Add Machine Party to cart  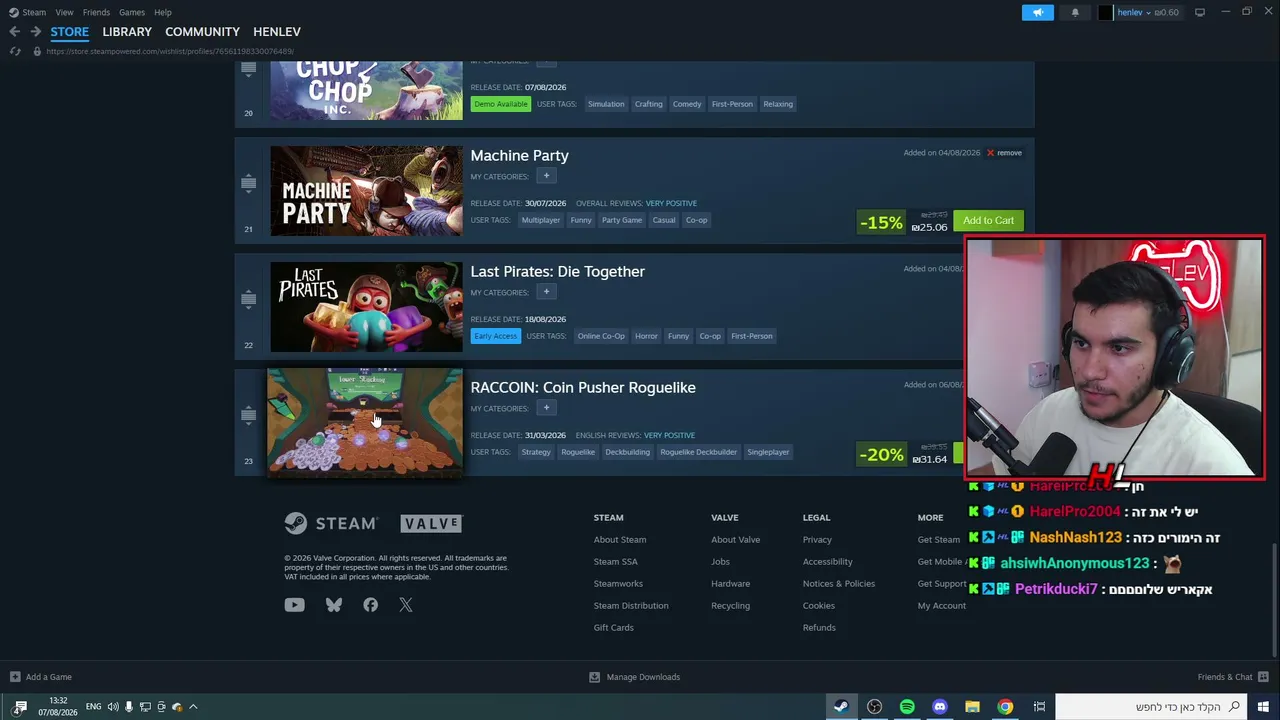(988, 221)
